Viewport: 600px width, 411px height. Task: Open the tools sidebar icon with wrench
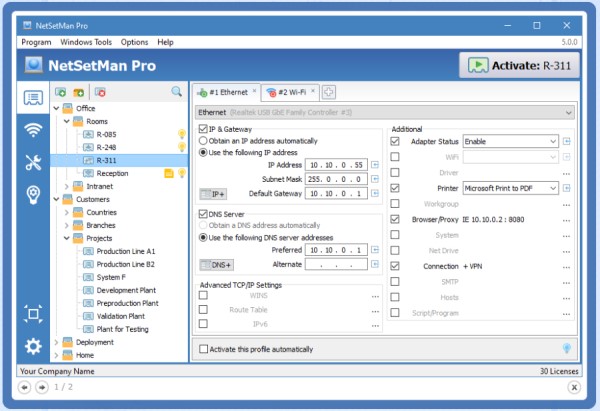pos(33,162)
